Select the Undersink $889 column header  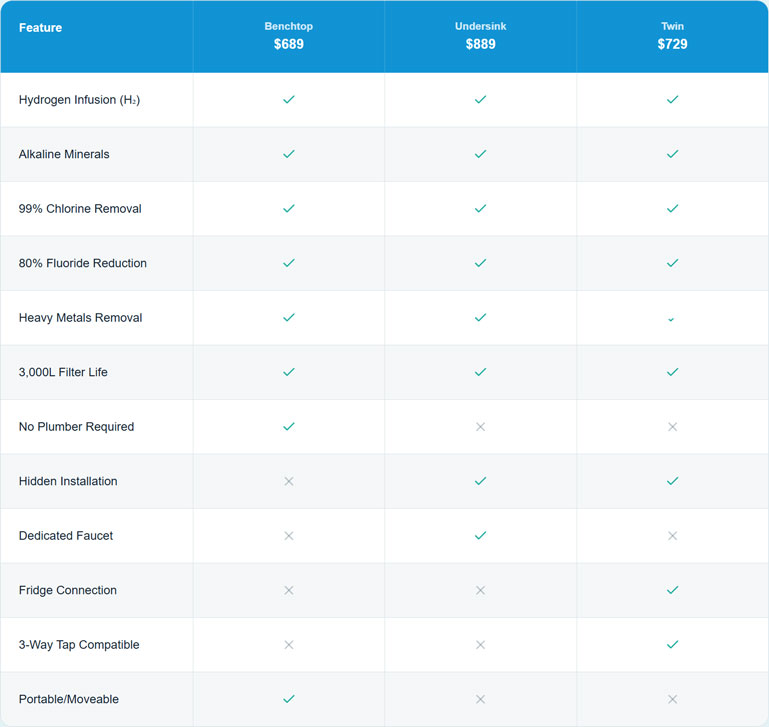(480, 36)
